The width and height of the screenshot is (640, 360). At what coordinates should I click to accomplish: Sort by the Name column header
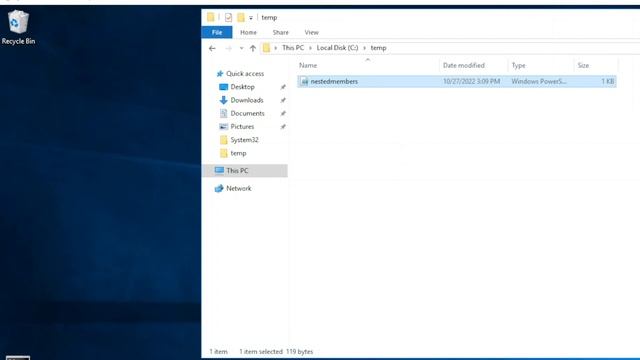tap(308, 65)
